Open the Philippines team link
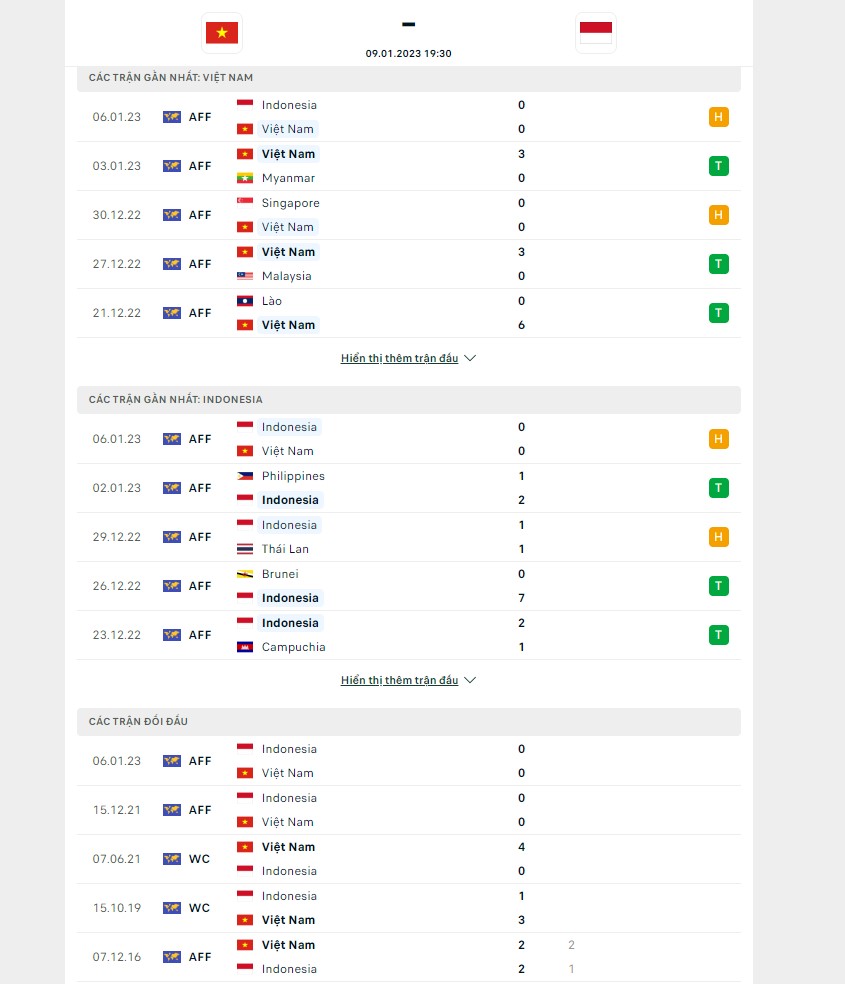 tap(293, 476)
